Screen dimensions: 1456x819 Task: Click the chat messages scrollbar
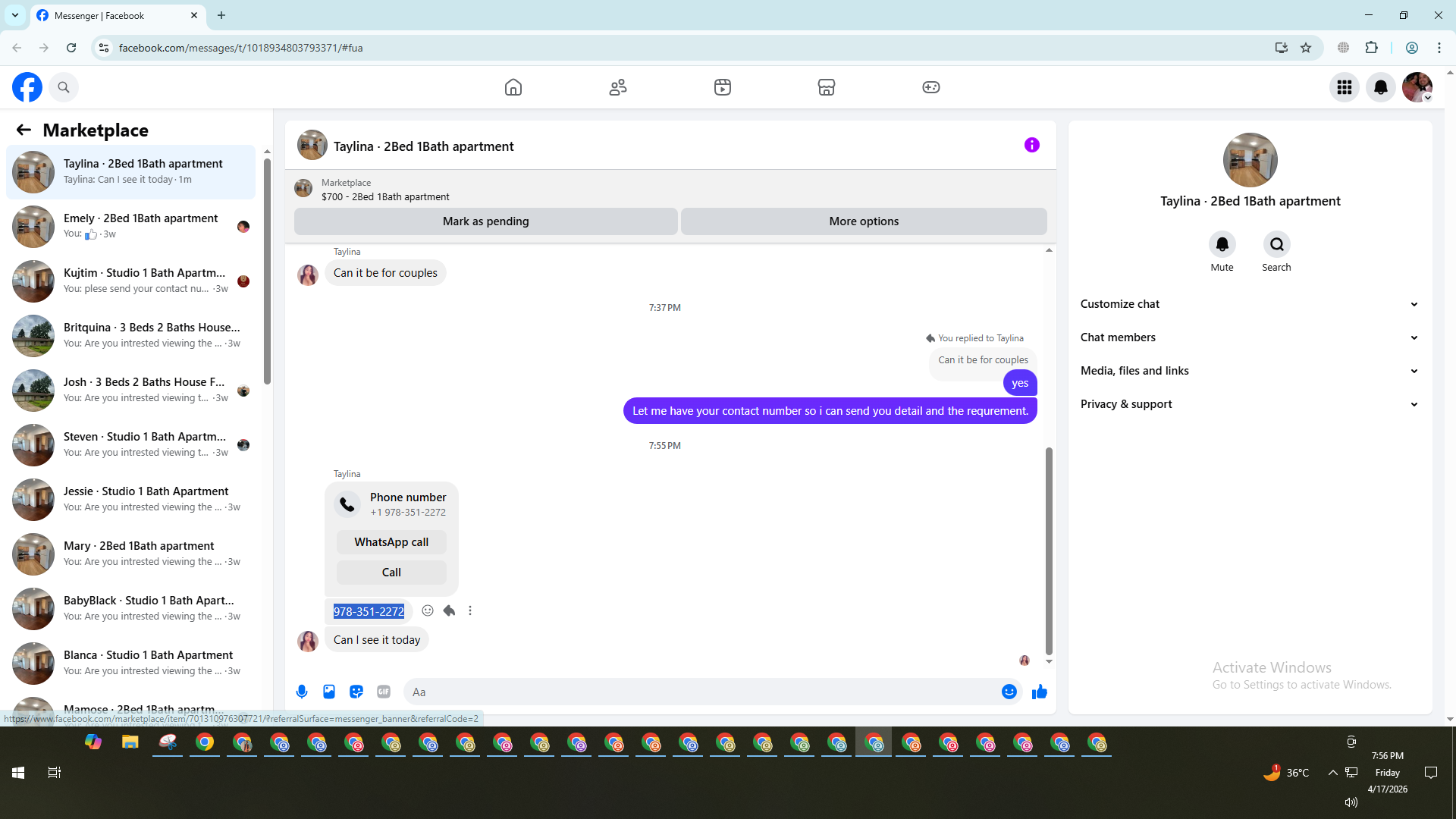[x=1049, y=550]
